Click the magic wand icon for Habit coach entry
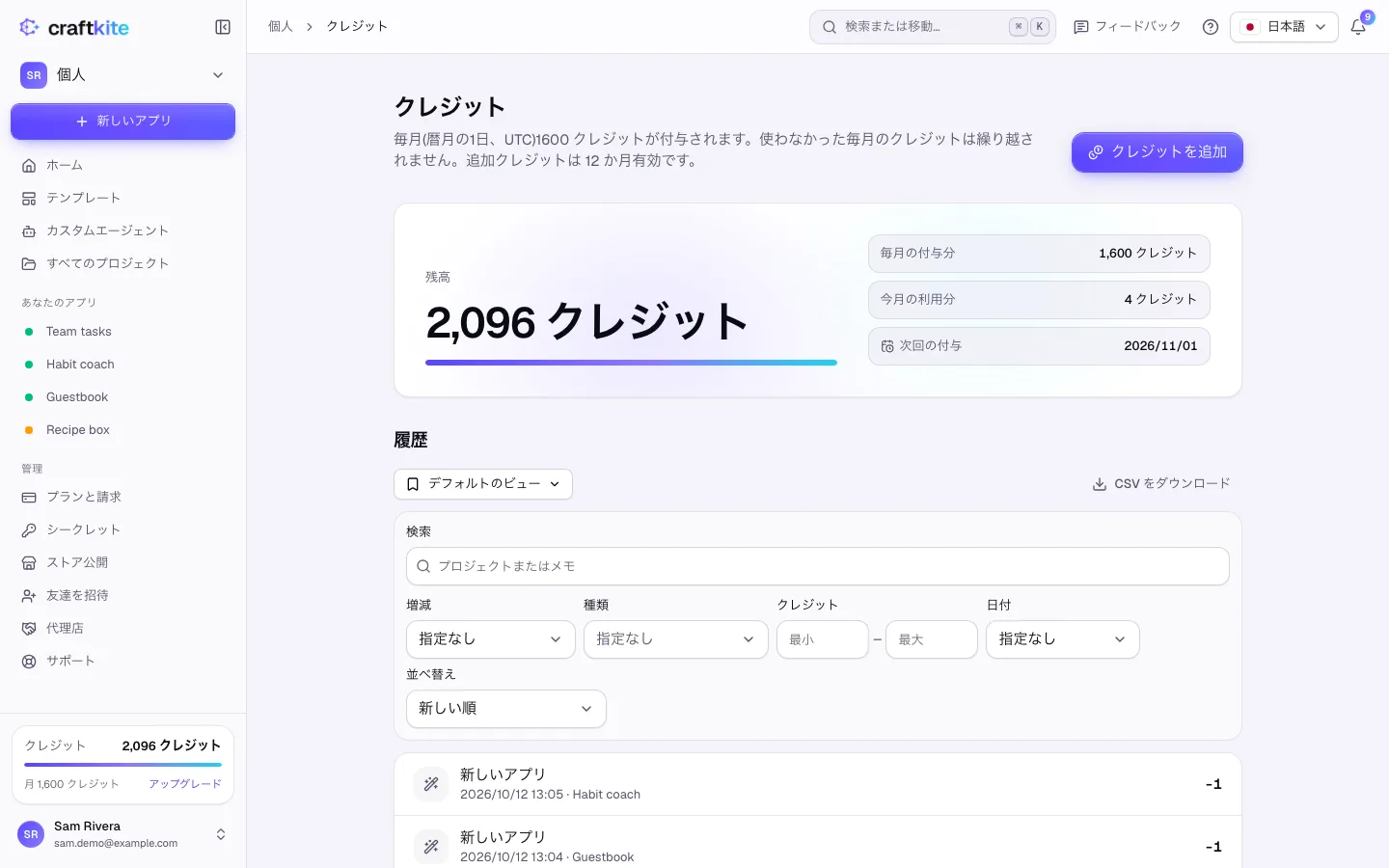 coord(431,784)
